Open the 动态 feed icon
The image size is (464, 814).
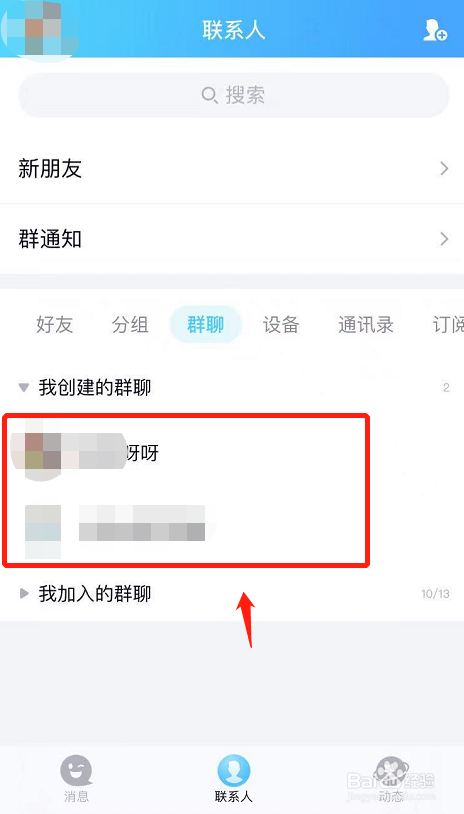pyautogui.click(x=391, y=771)
